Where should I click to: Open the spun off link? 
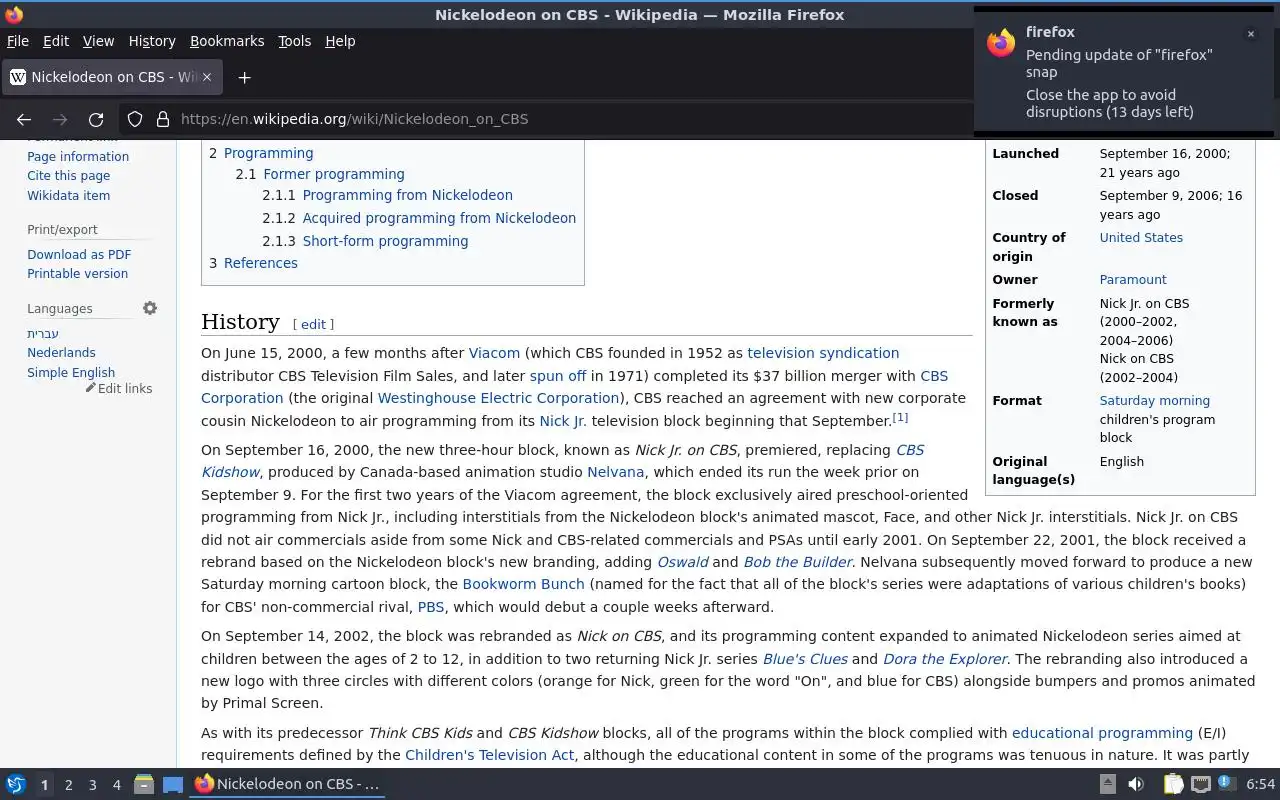click(558, 376)
